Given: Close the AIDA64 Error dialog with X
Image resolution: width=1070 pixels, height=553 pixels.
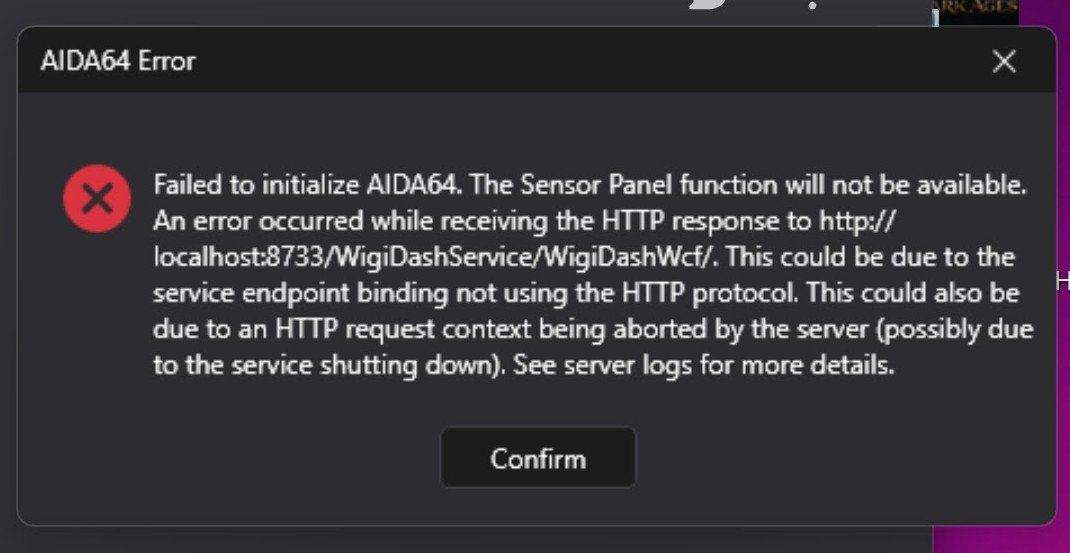Looking at the screenshot, I should 1004,62.
